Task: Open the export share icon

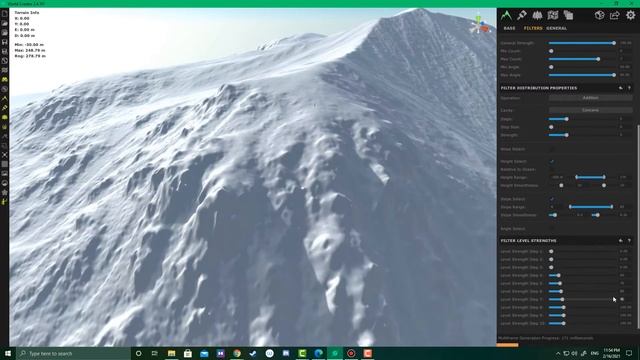Action: (615, 16)
